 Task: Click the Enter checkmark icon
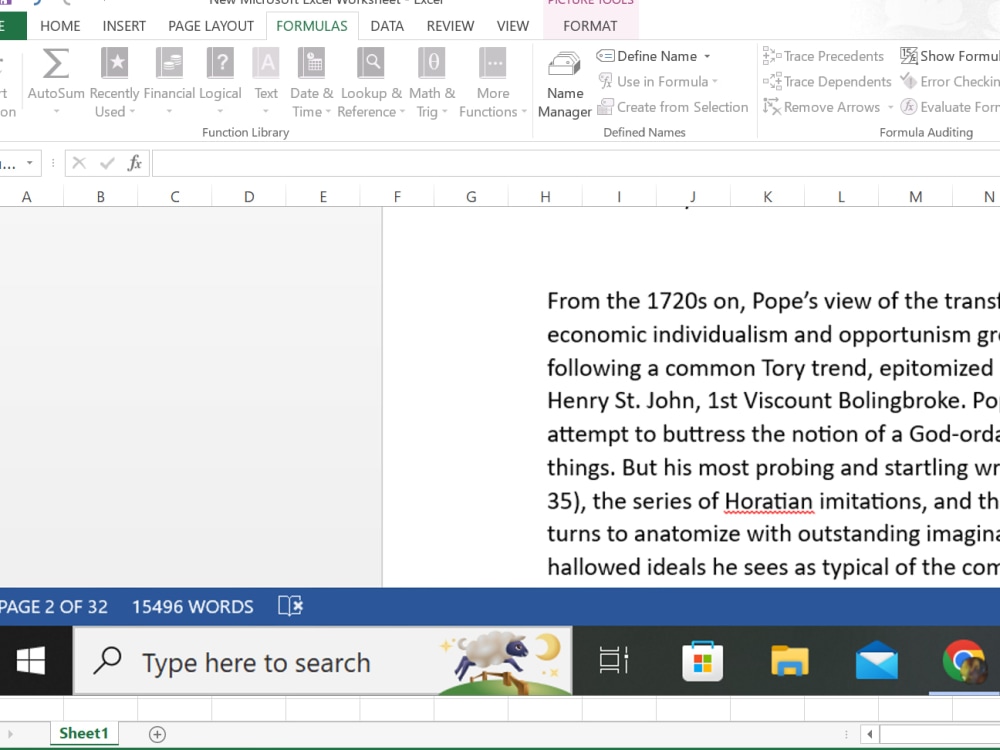(x=107, y=163)
